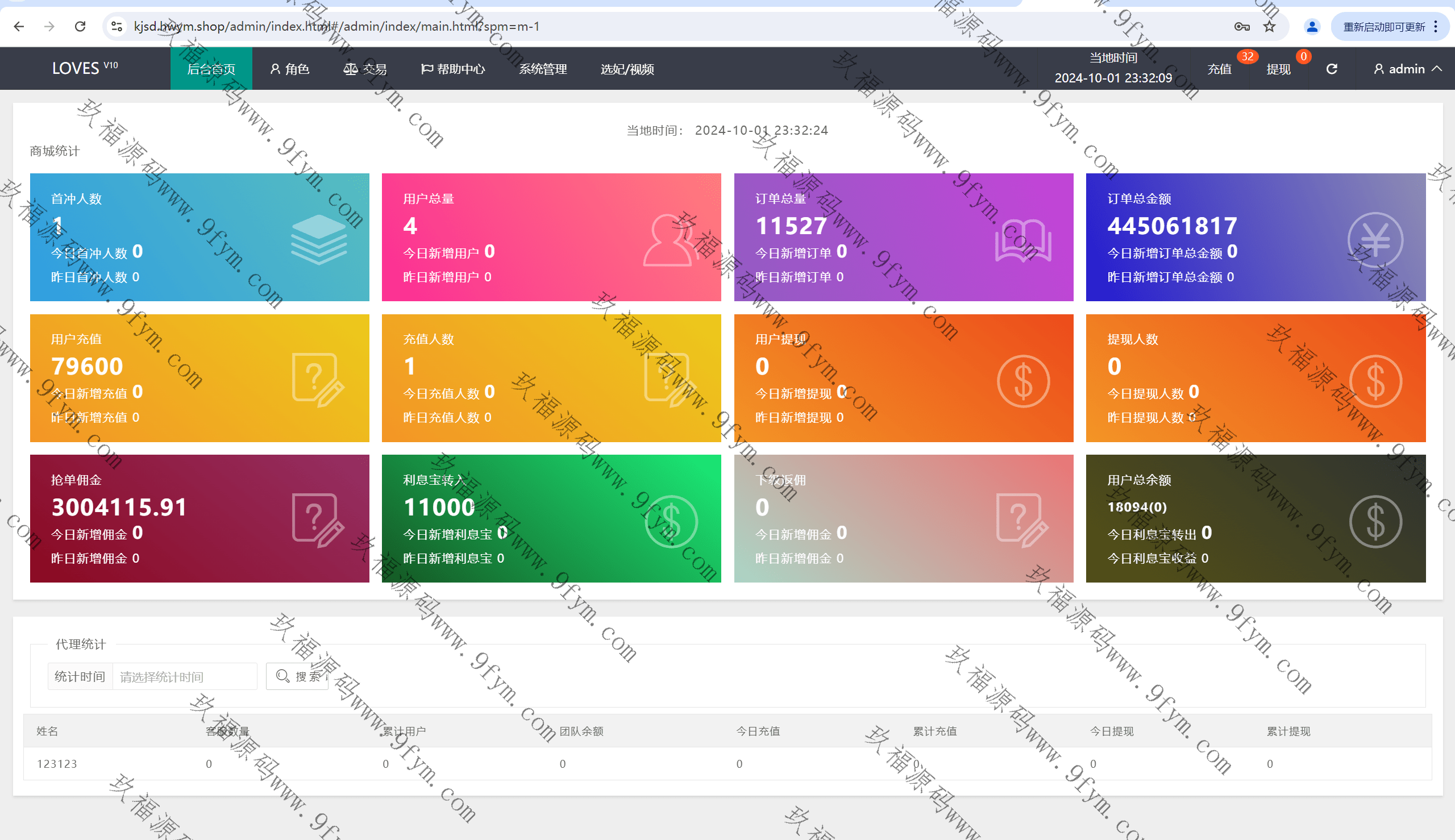This screenshot has width=1455, height=840.
Task: Click the refresh icon in the top navbar
Action: pos(1332,69)
